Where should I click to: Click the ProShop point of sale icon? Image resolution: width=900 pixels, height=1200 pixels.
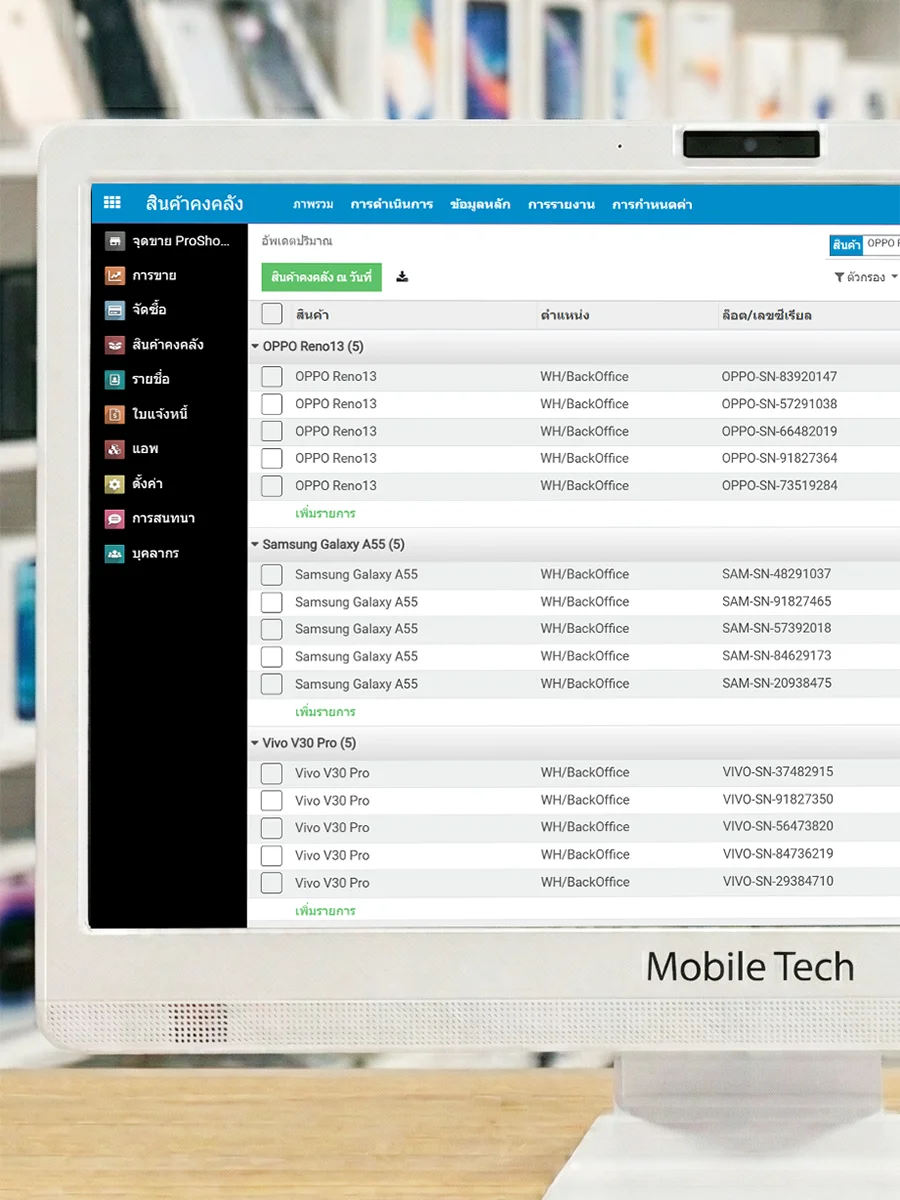click(x=115, y=241)
